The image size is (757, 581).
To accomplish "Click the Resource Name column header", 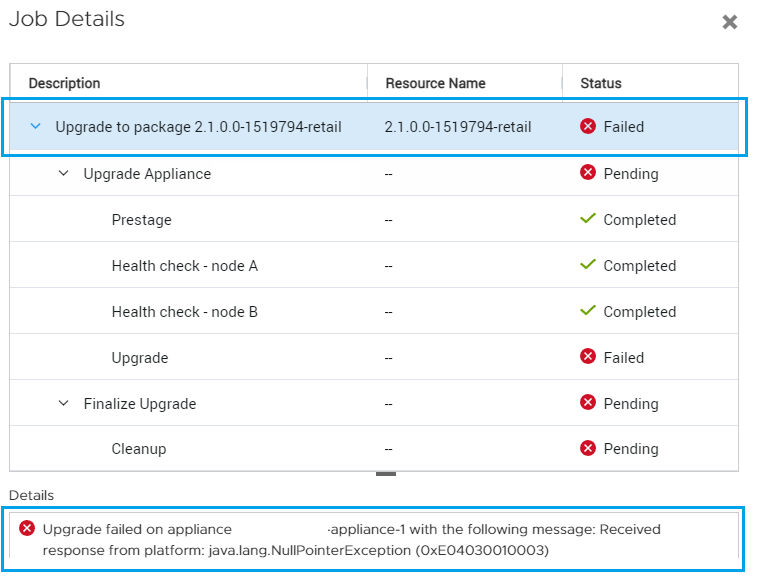I will (435, 84).
